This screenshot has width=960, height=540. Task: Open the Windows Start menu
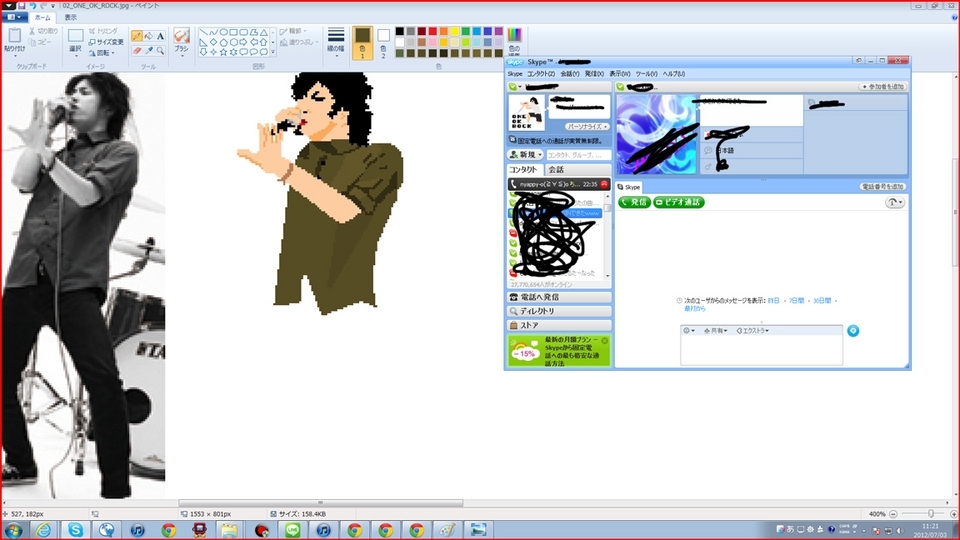(x=13, y=530)
